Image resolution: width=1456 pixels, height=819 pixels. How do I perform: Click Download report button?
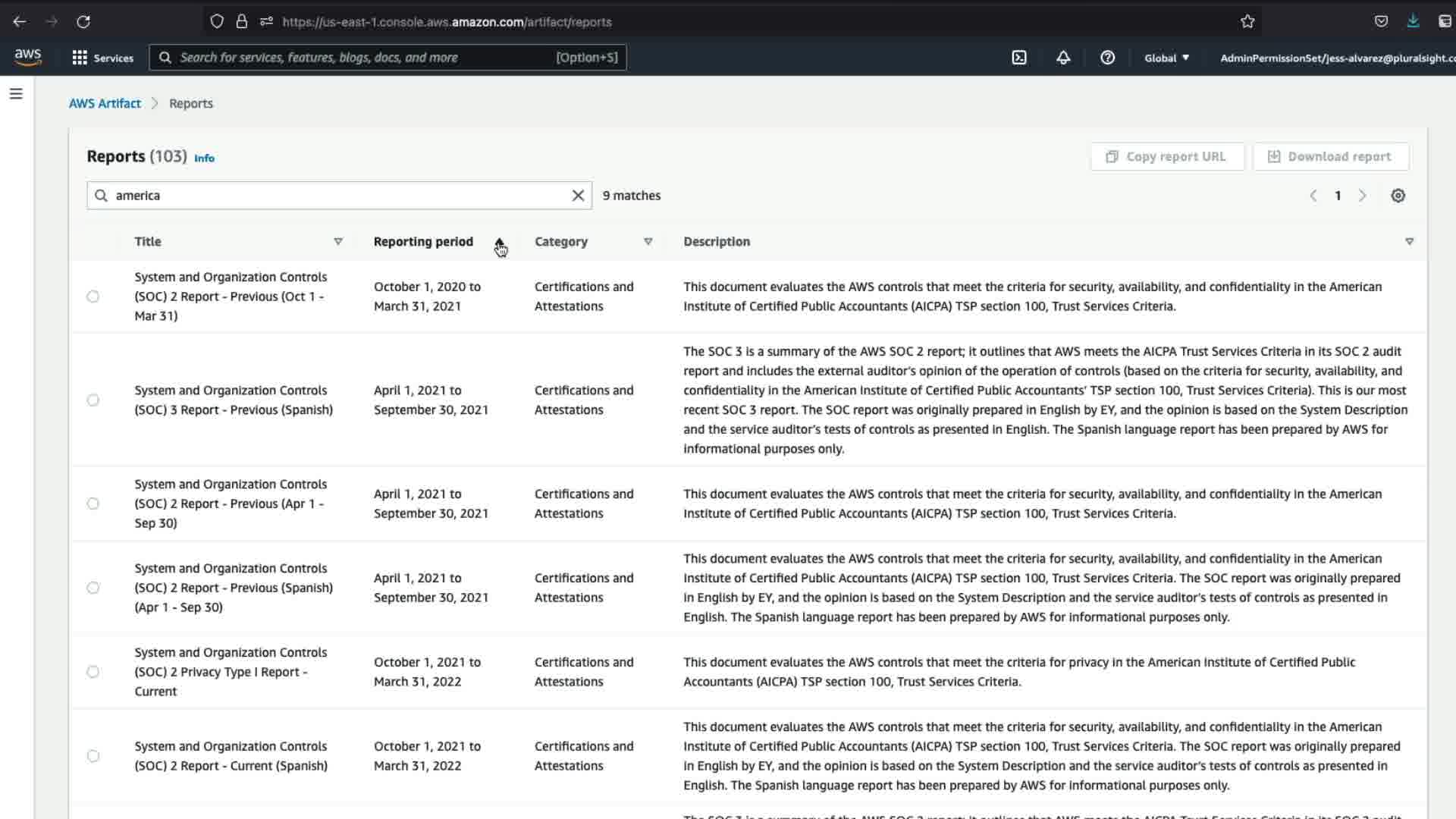[1330, 157]
